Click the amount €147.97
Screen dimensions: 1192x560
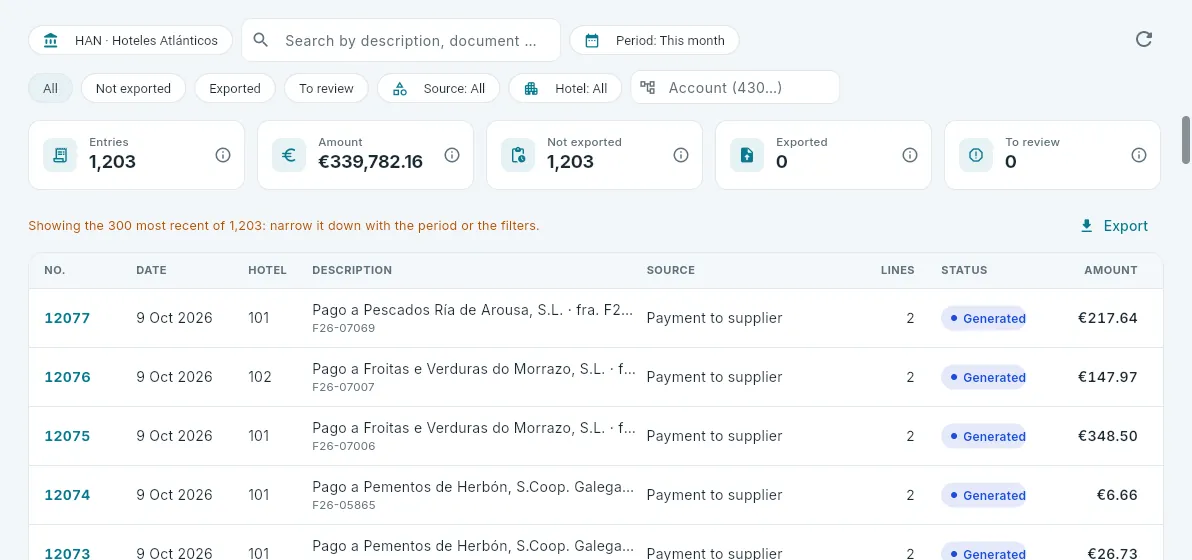click(1108, 377)
